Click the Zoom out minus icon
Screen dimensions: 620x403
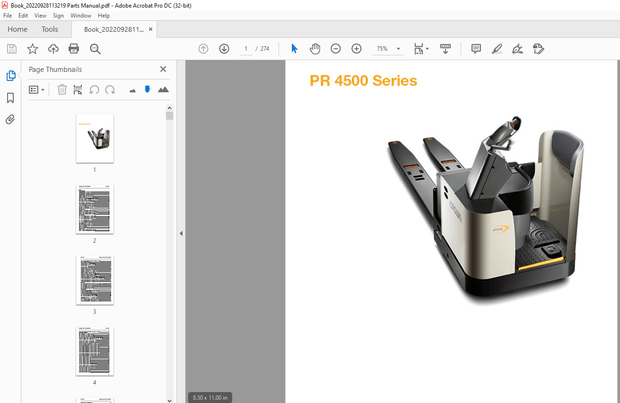(x=335, y=49)
